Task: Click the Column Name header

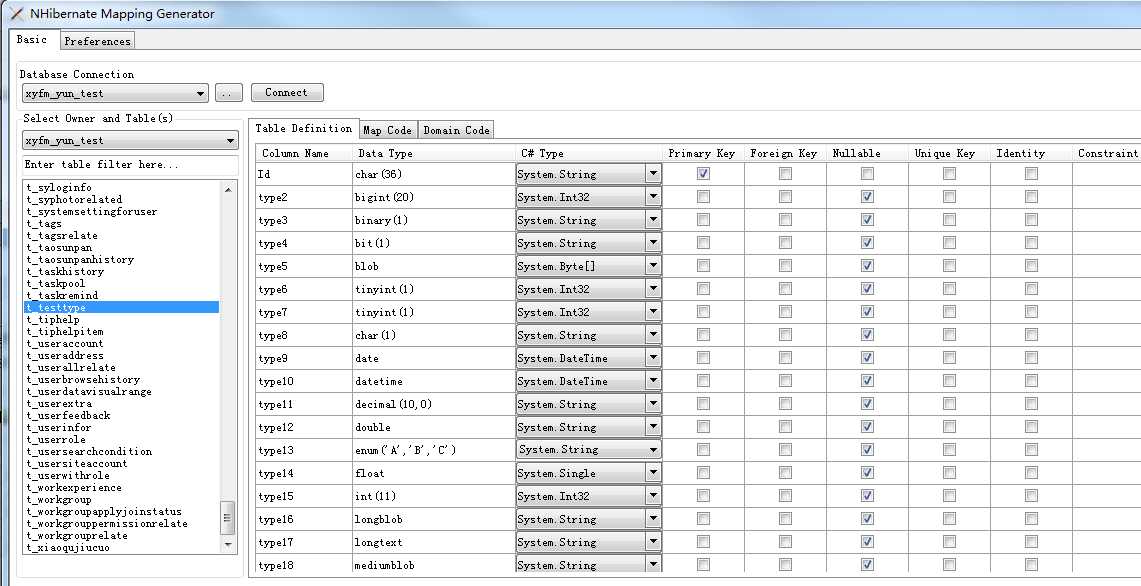Action: [x=295, y=154]
